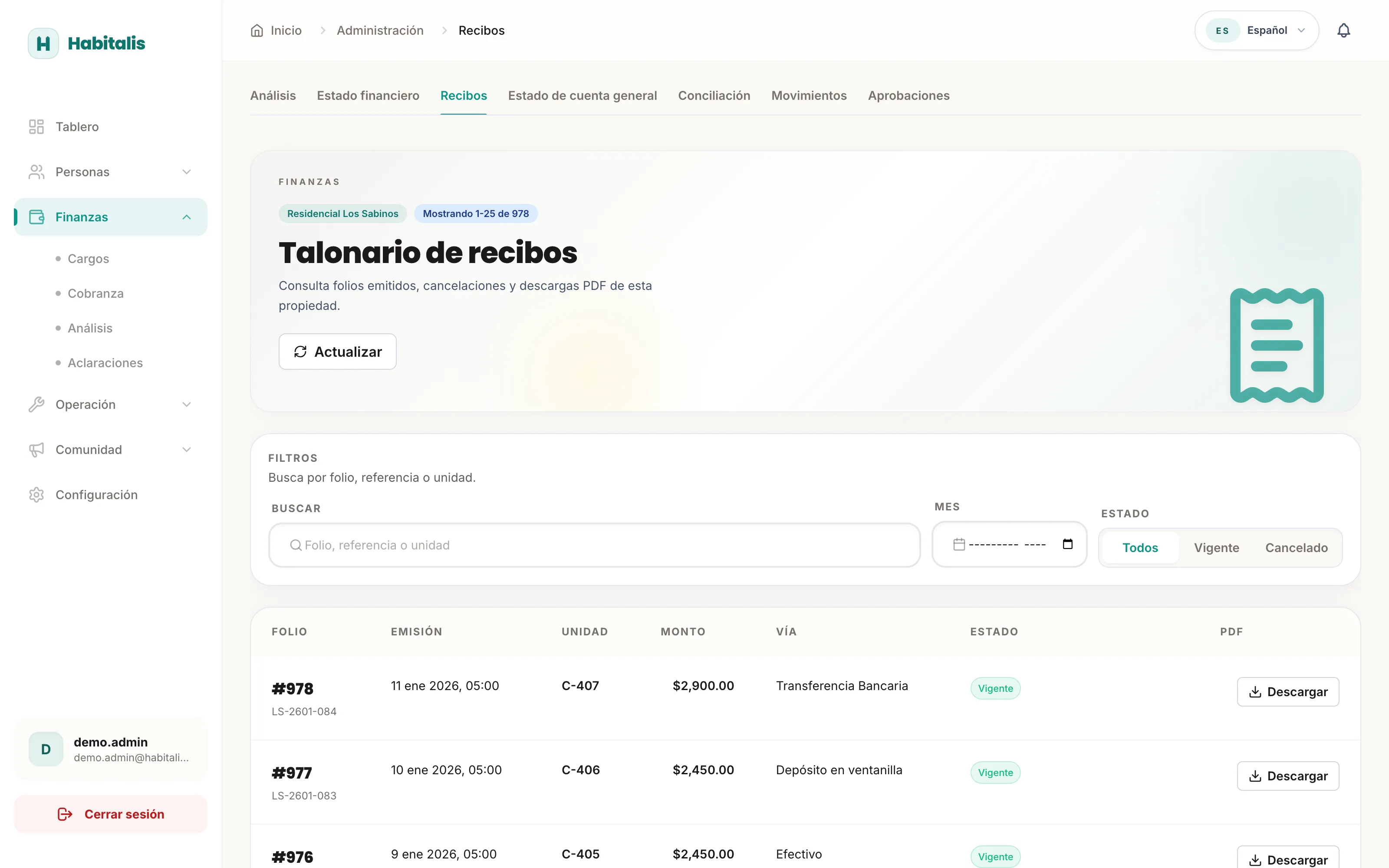Expand the Personas menu chevron
1389x868 pixels.
coord(187,172)
